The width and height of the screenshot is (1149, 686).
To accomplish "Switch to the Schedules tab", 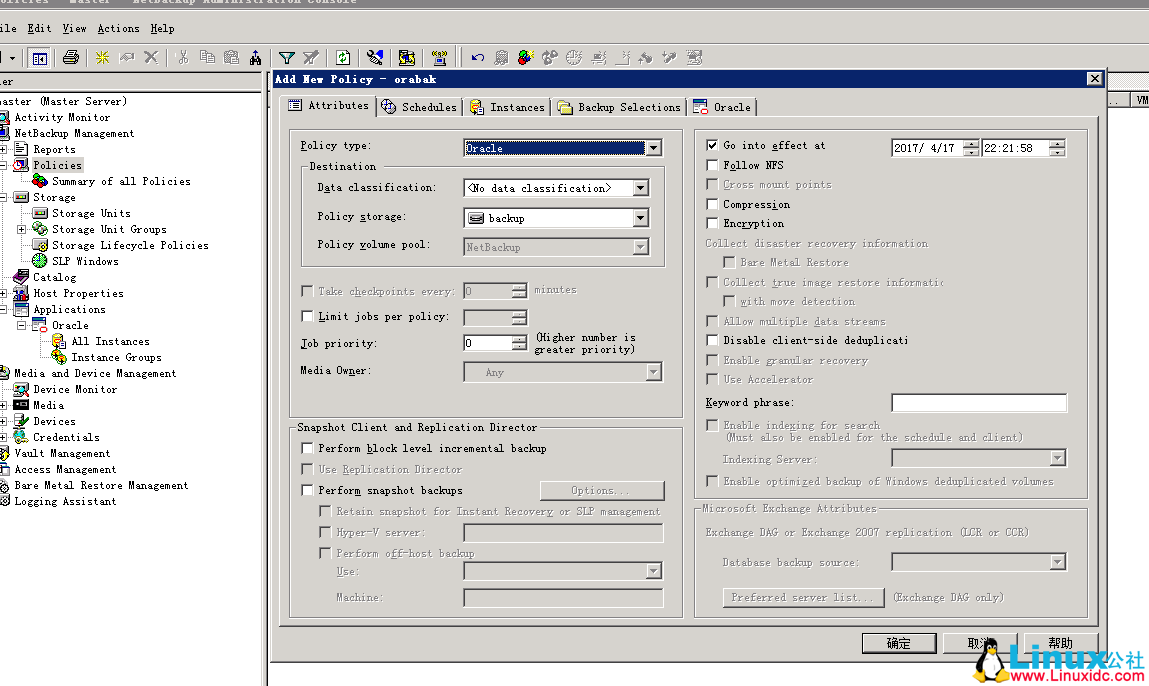I will point(419,107).
